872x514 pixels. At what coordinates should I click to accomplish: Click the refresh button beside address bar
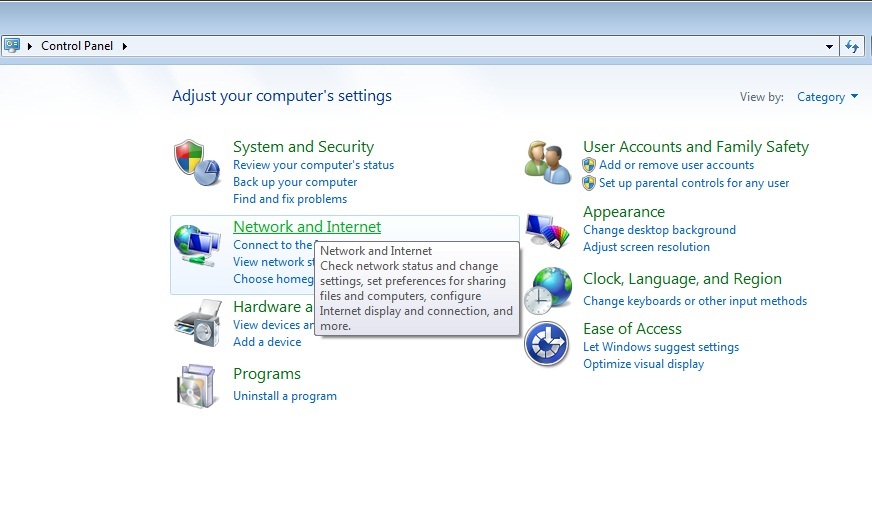click(852, 46)
